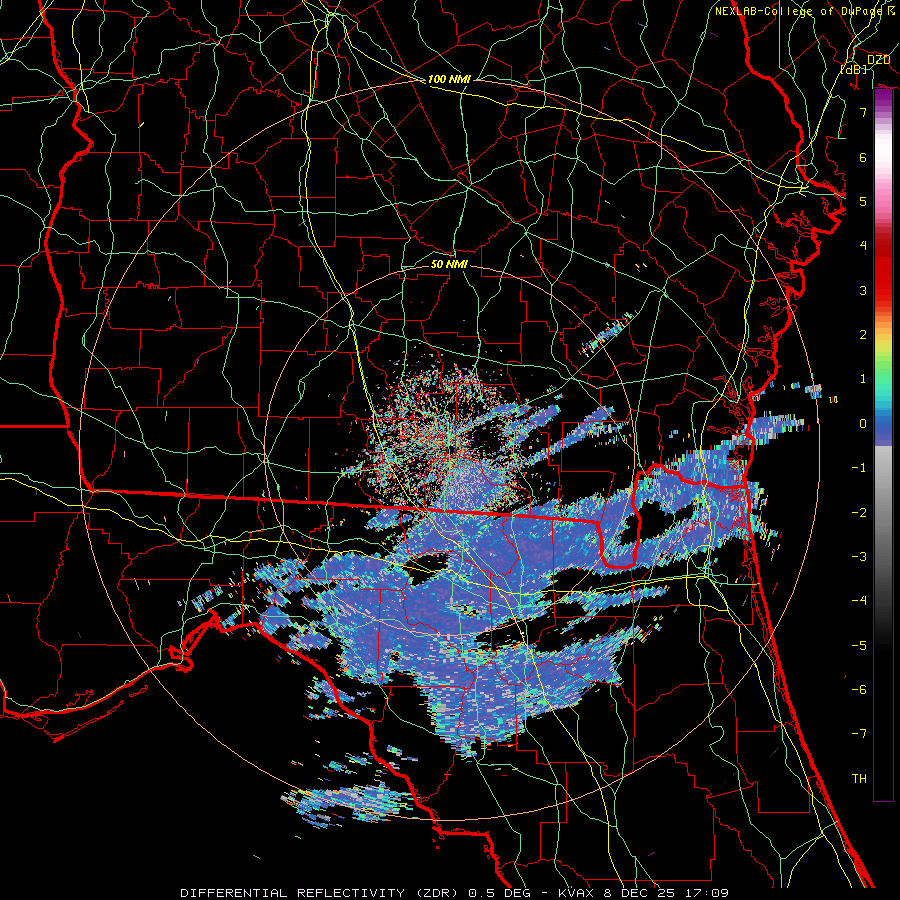Click the 50 NMI range ring label
900x900 pixels.
click(449, 264)
